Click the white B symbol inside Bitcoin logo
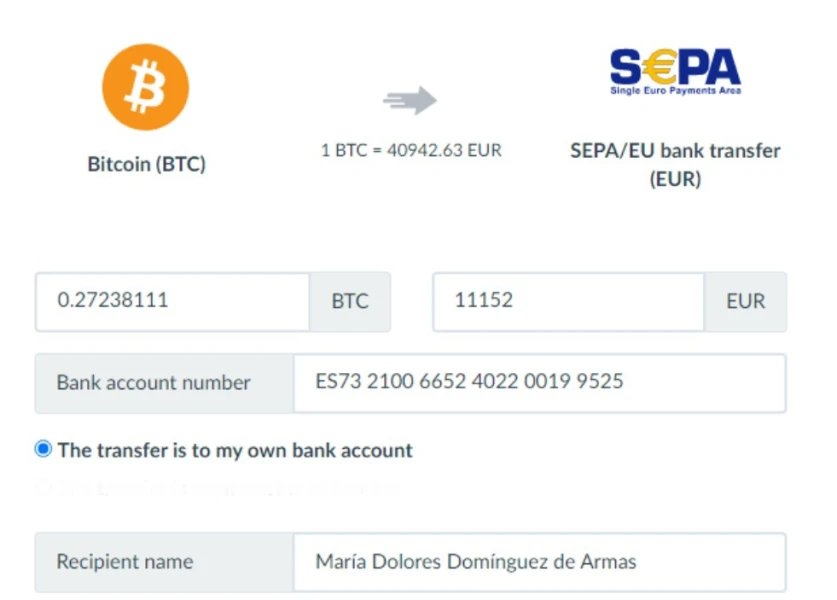Image resolution: width=837 pixels, height=600 pixels. (146, 87)
